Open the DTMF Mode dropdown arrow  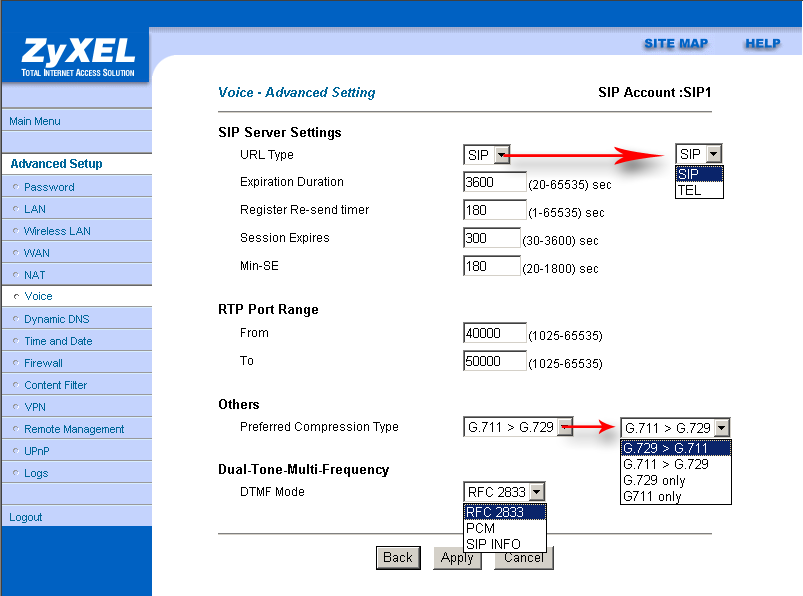click(536, 492)
